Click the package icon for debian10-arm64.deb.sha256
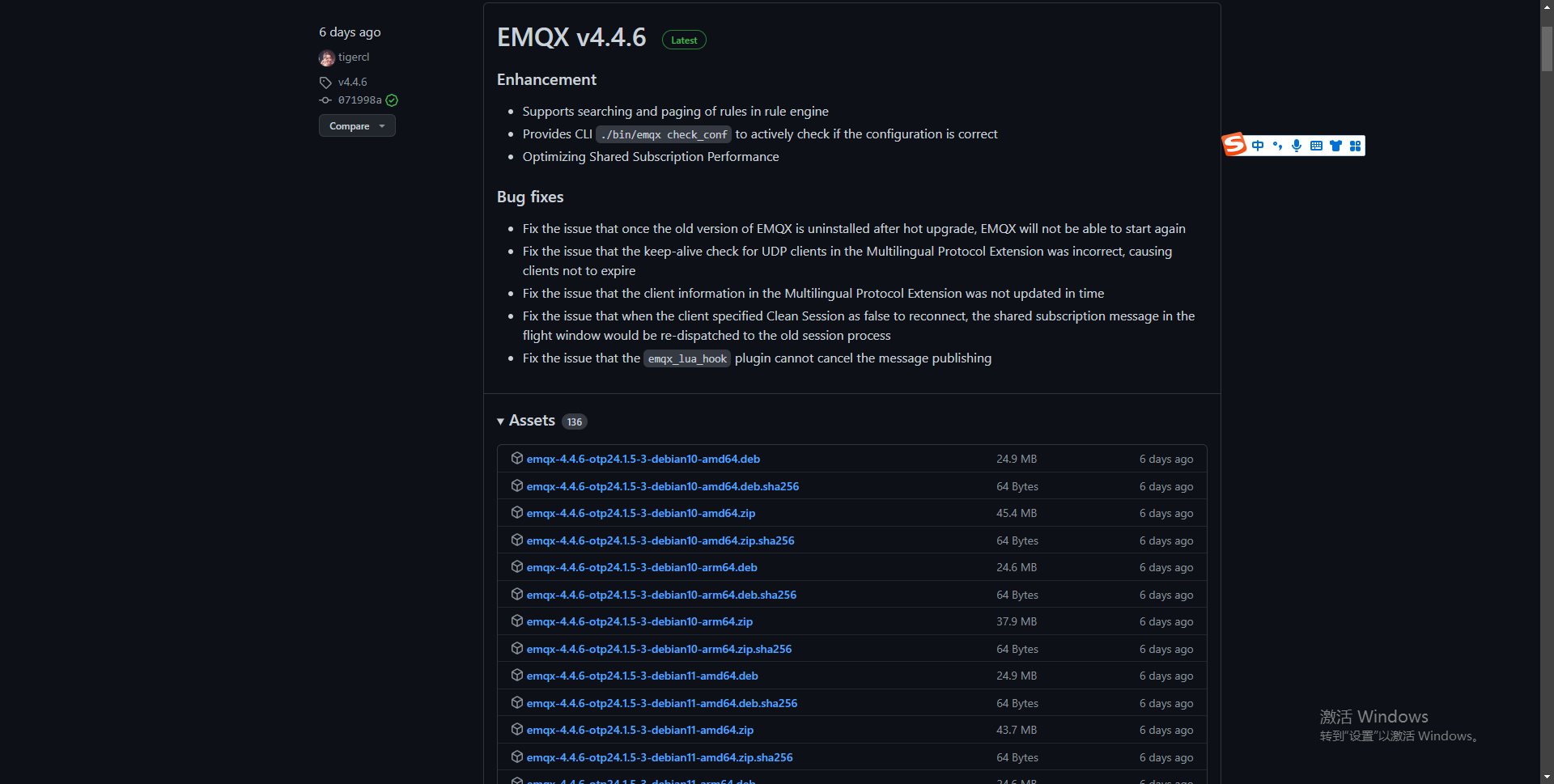 coord(517,594)
